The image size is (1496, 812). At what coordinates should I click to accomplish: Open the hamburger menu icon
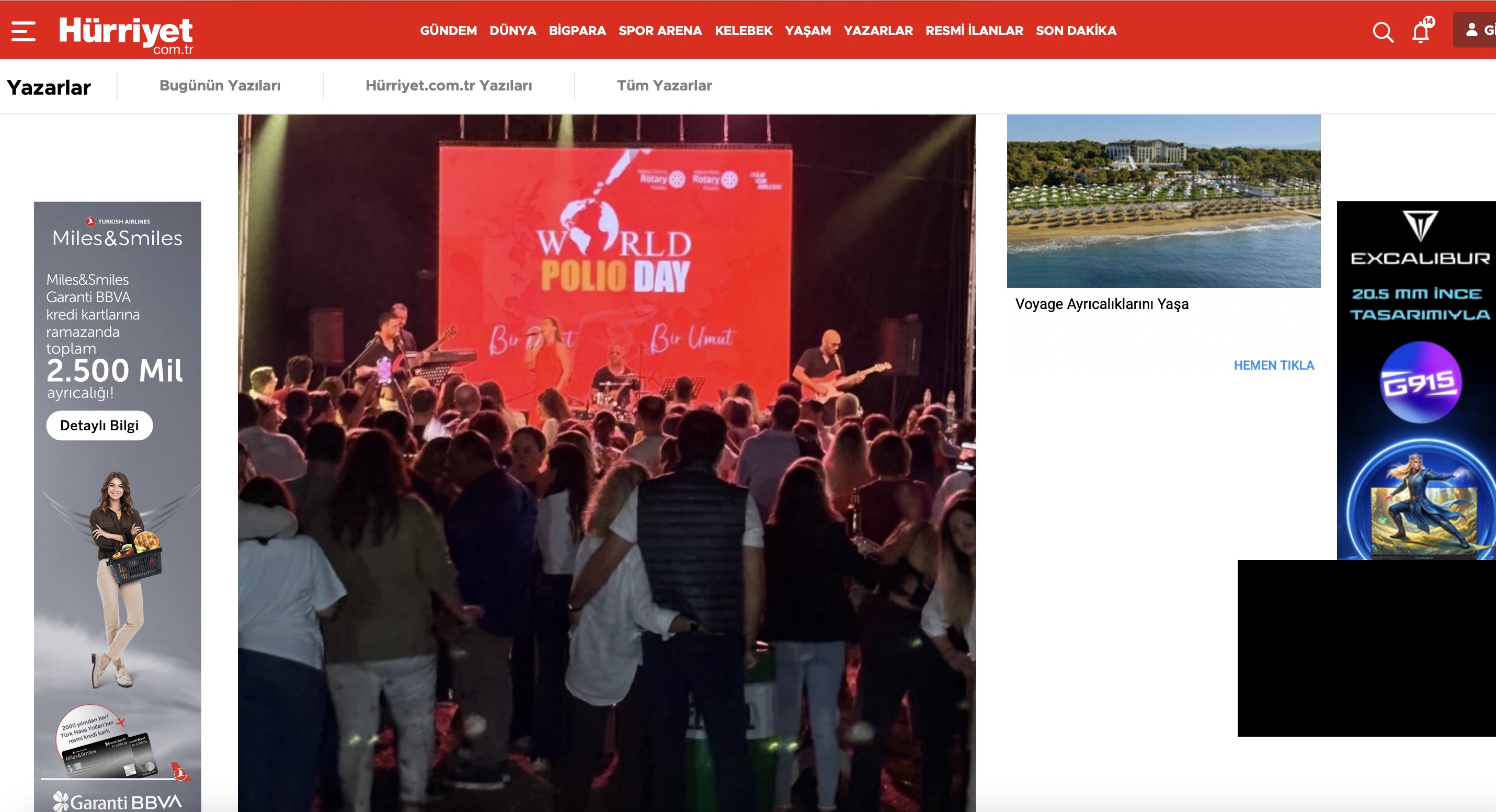pyautogui.click(x=23, y=31)
